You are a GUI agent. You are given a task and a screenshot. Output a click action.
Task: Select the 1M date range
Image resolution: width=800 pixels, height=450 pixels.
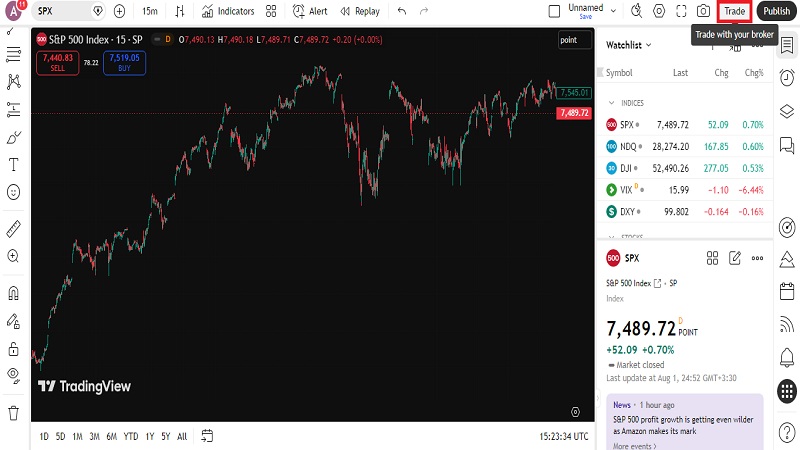[77, 436]
